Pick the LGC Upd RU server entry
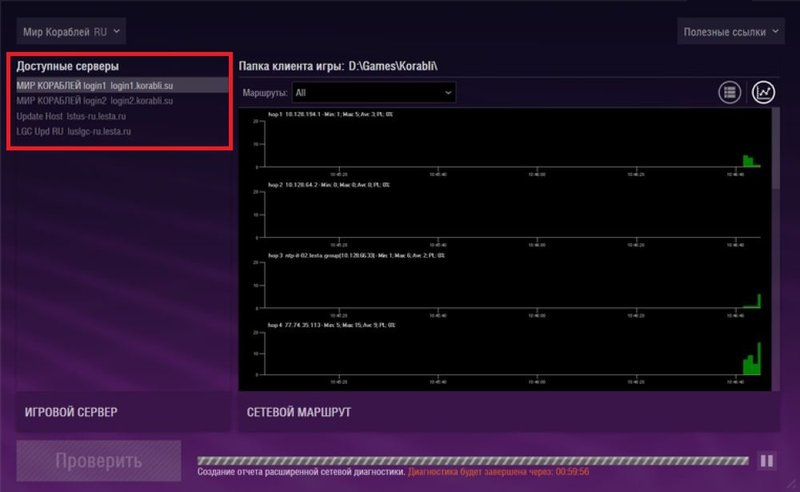Screen dimensions: 800x492 coord(76,131)
